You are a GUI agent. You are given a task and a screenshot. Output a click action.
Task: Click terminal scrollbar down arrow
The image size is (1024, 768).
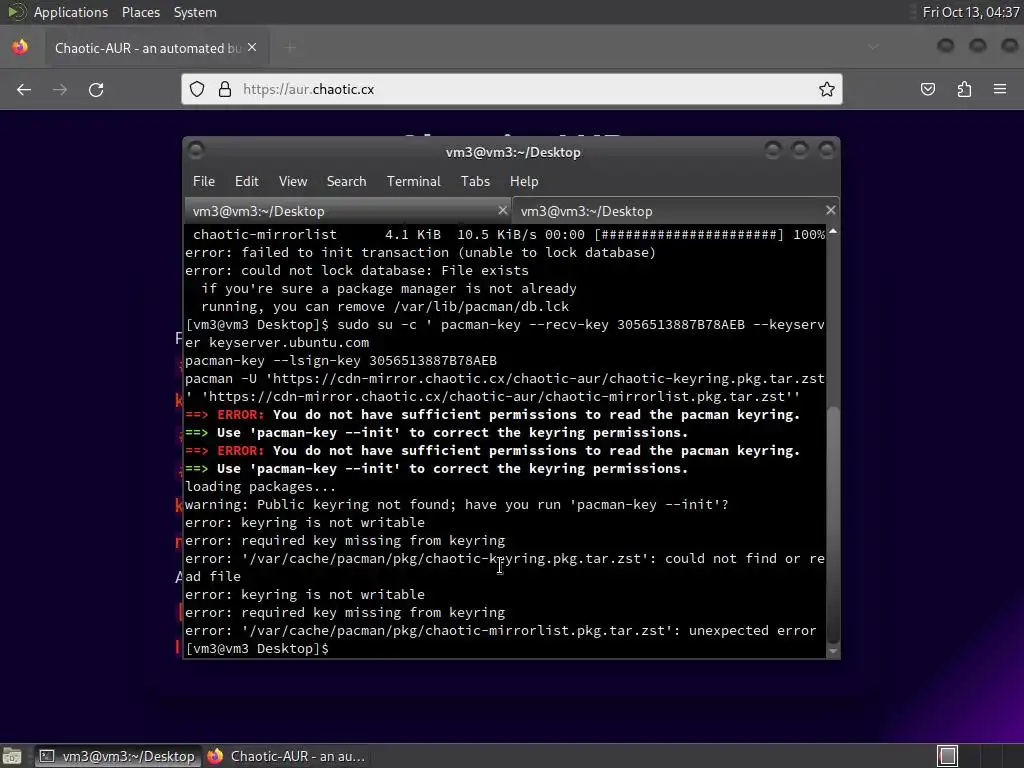pyautogui.click(x=833, y=650)
